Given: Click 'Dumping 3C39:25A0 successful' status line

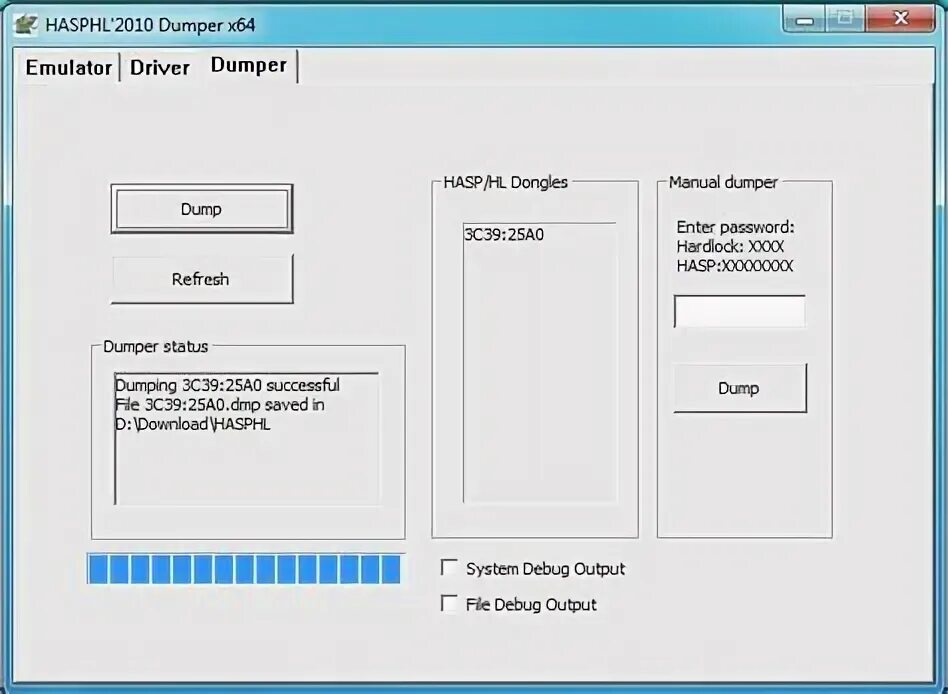Looking at the screenshot, I should (x=227, y=385).
